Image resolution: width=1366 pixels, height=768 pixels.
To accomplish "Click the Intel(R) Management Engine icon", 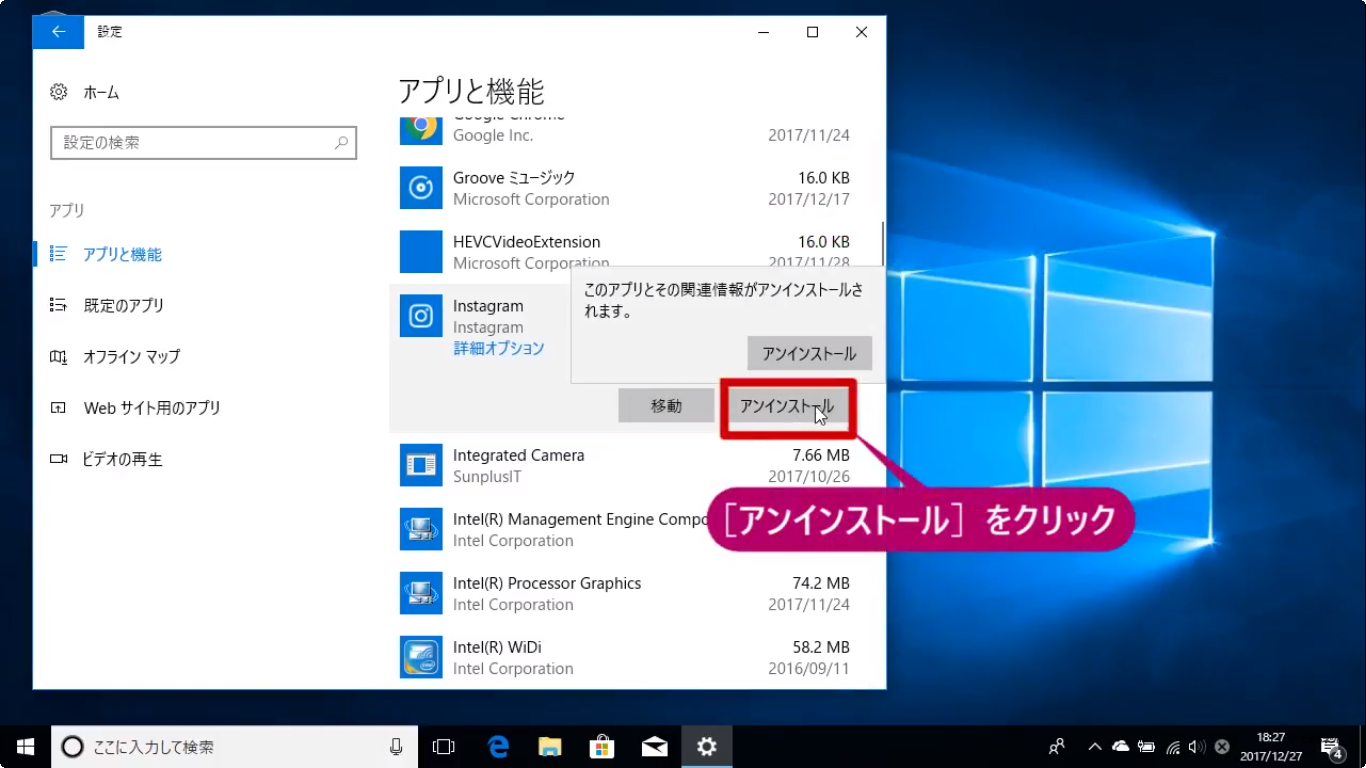I will coord(421,529).
